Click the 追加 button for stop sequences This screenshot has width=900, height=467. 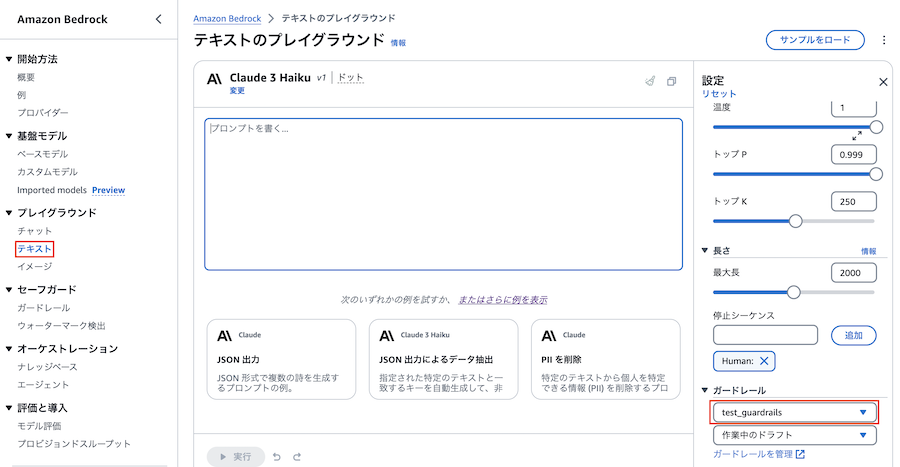click(x=854, y=335)
